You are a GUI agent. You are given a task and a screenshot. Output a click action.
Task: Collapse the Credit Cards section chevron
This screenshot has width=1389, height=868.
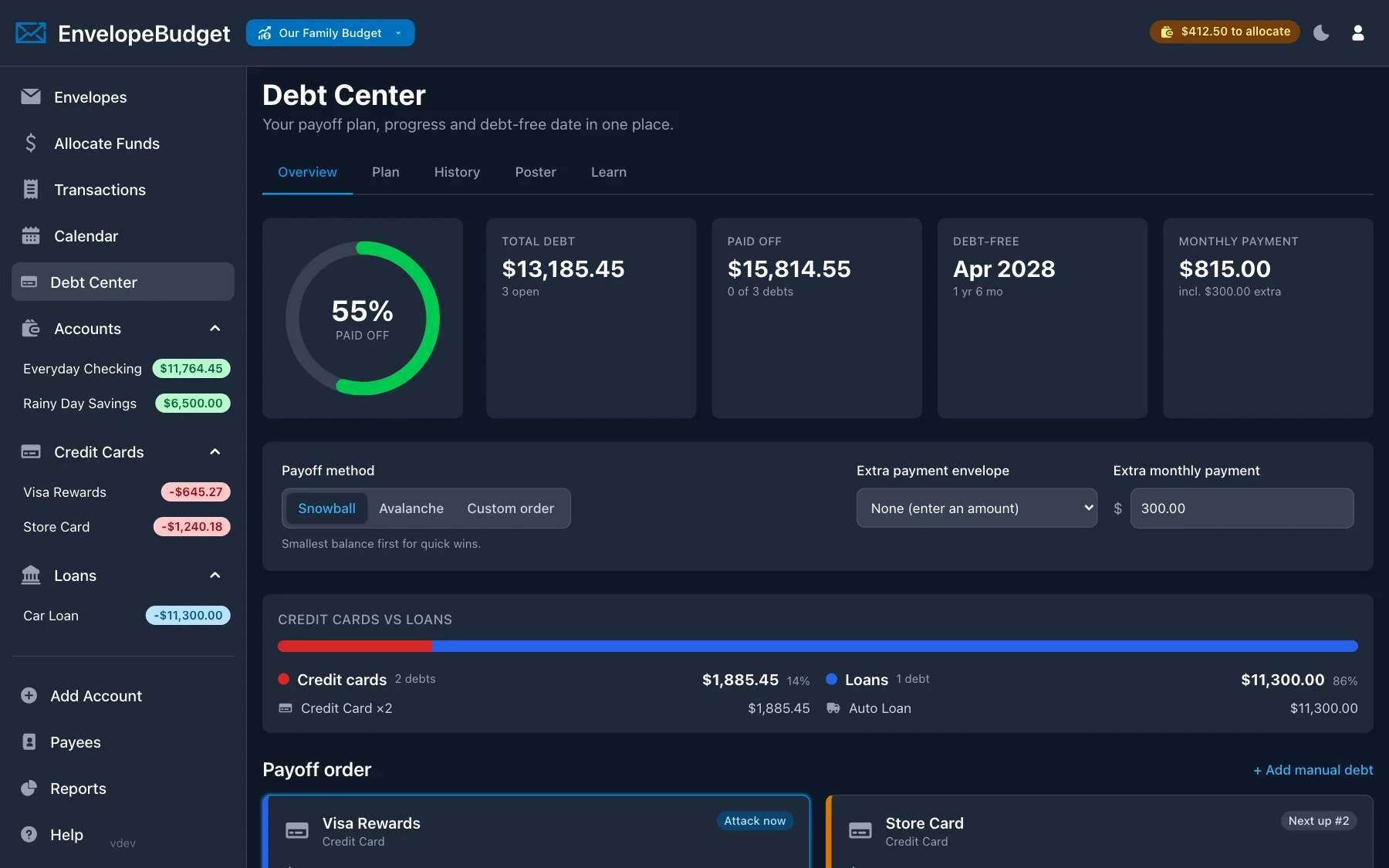[x=215, y=452]
